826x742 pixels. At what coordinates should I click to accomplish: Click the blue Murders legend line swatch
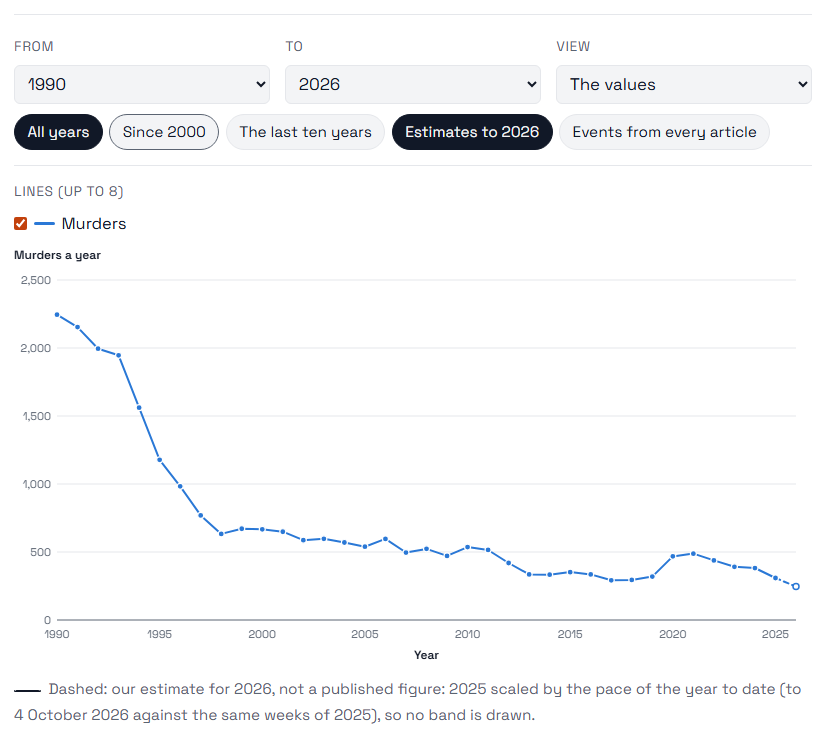pyautogui.click(x=44, y=224)
